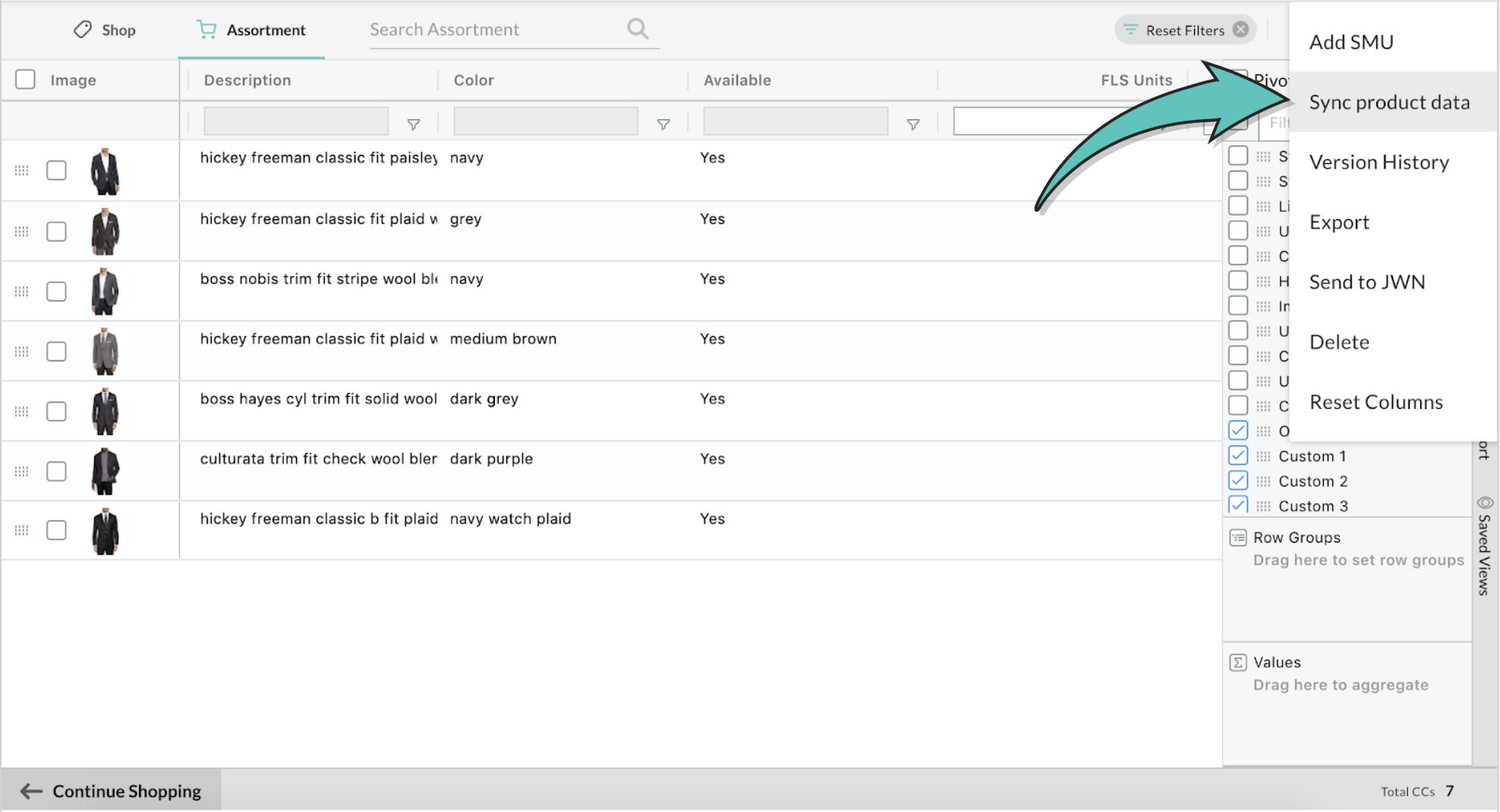Click the Description column filter funnel icon
This screenshot has height=812, width=1500.
pos(414,124)
